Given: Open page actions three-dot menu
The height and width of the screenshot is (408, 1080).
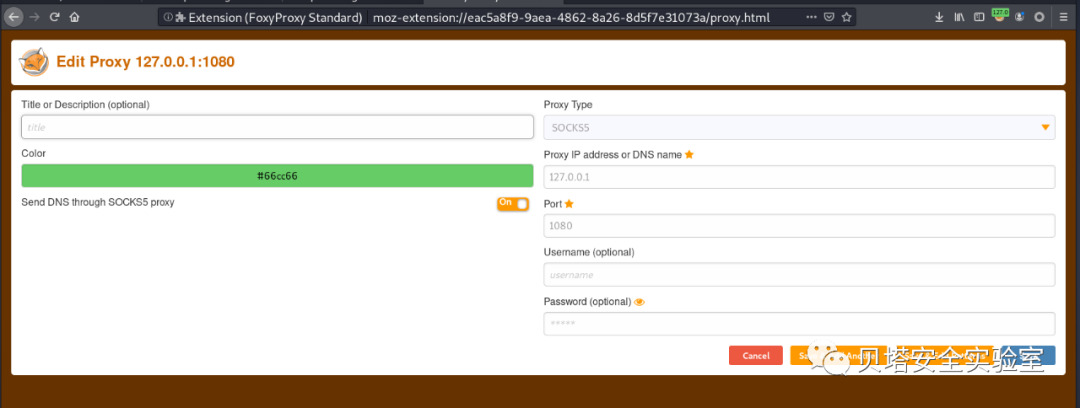Looking at the screenshot, I should (811, 17).
